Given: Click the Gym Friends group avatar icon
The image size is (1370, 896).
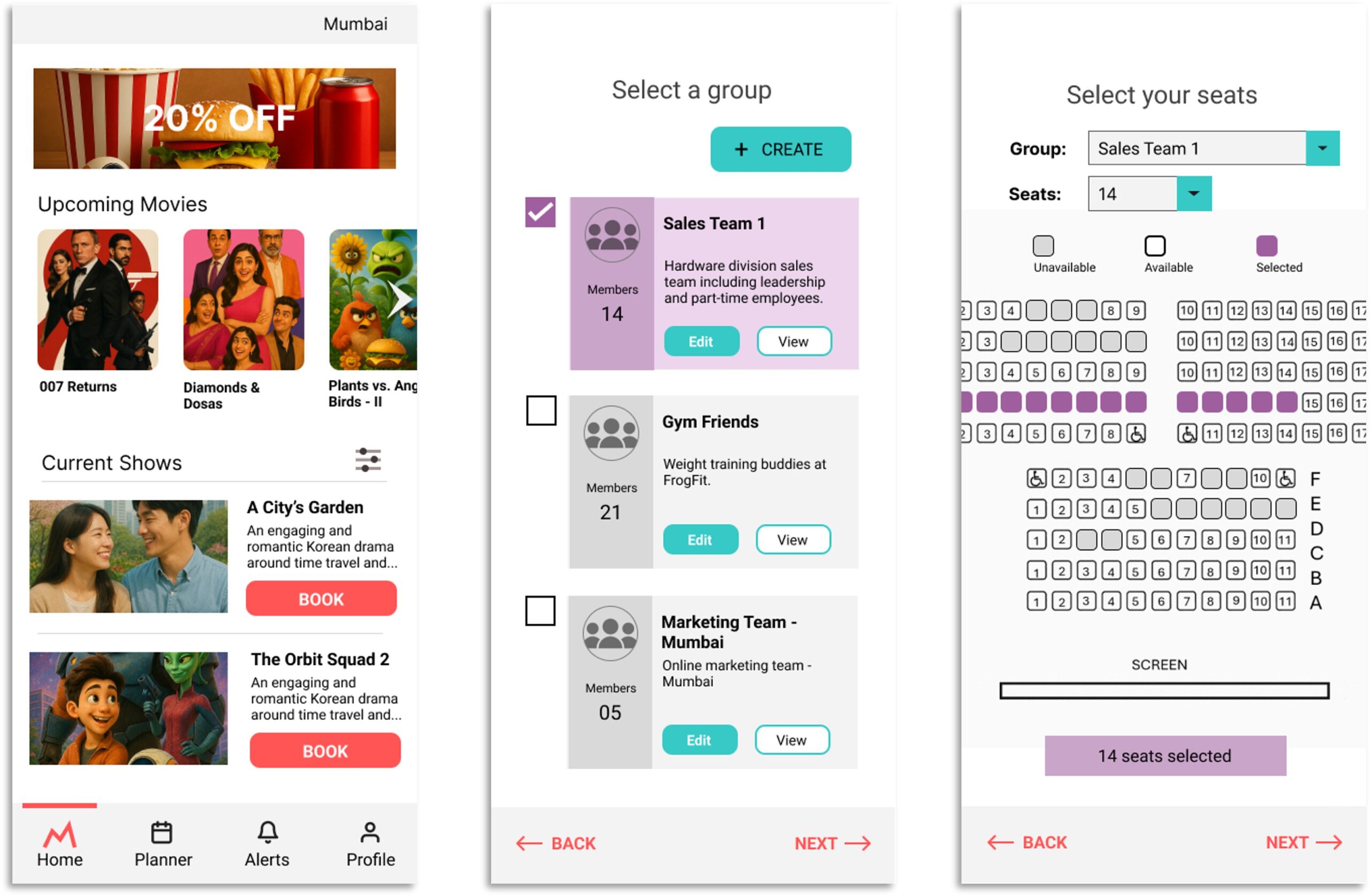Looking at the screenshot, I should [611, 433].
